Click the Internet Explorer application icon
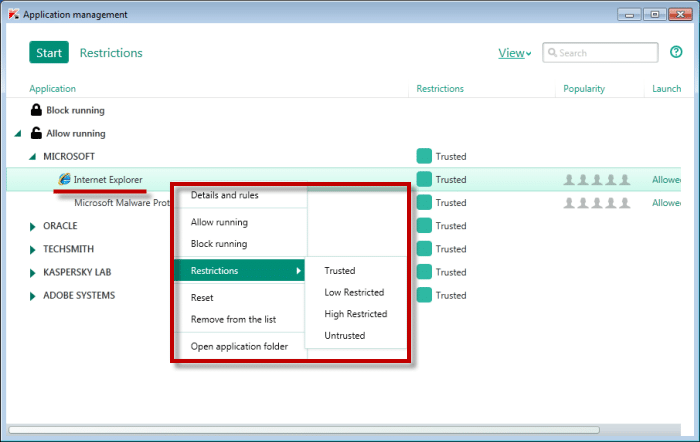 pyautogui.click(x=64, y=179)
